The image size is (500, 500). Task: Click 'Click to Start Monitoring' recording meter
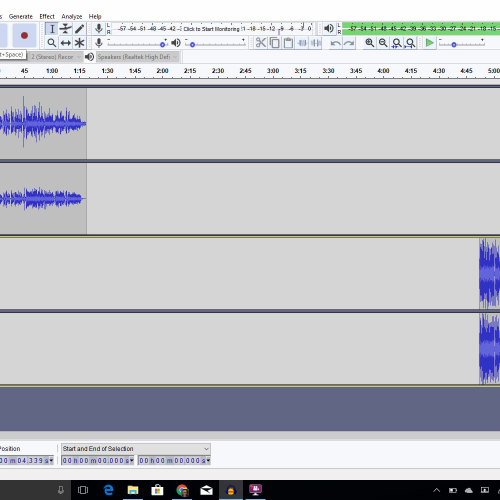(x=211, y=29)
